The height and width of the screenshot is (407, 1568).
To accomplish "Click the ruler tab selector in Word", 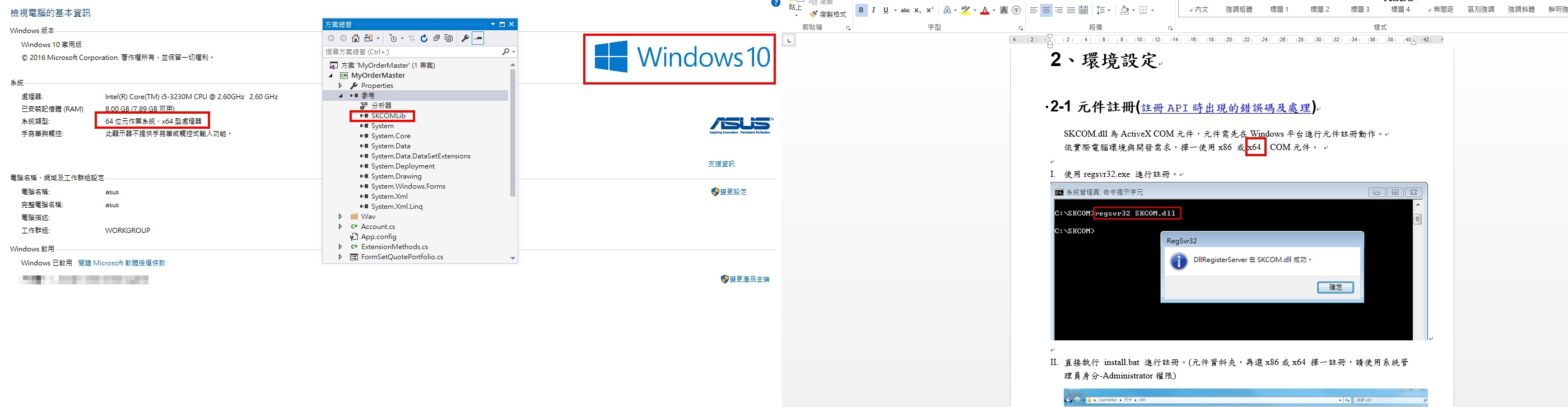I will pyautogui.click(x=789, y=41).
